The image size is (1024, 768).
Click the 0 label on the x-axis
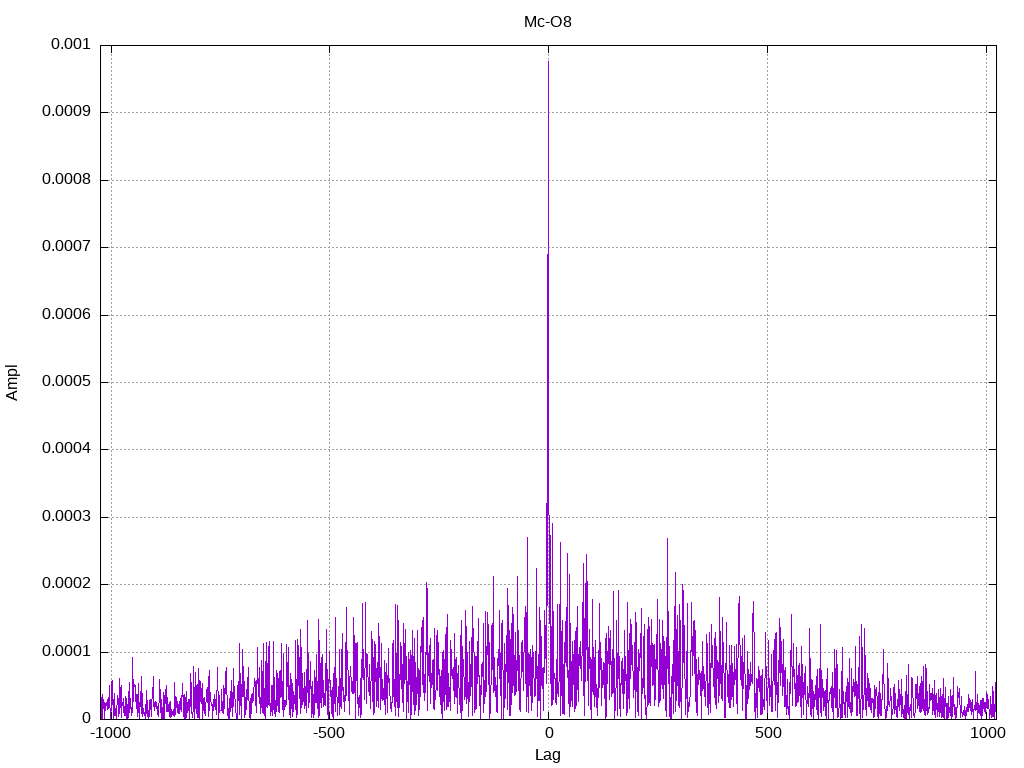pos(548,733)
